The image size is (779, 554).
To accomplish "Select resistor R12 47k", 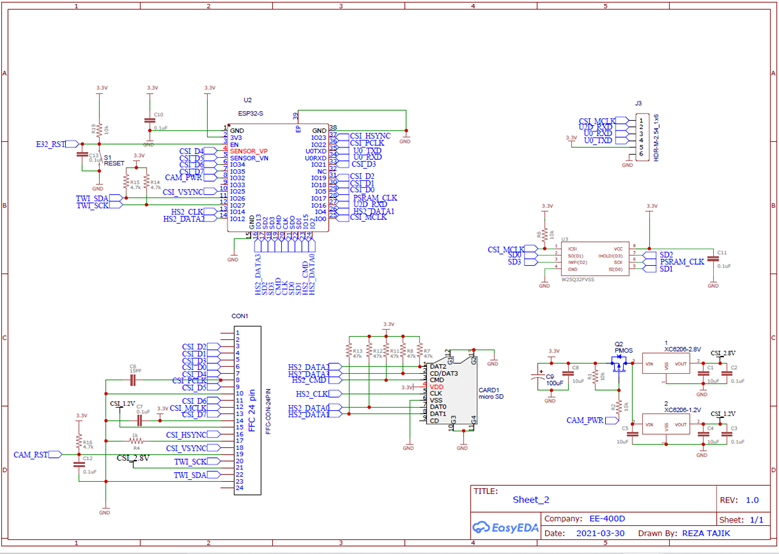I will (369, 351).
